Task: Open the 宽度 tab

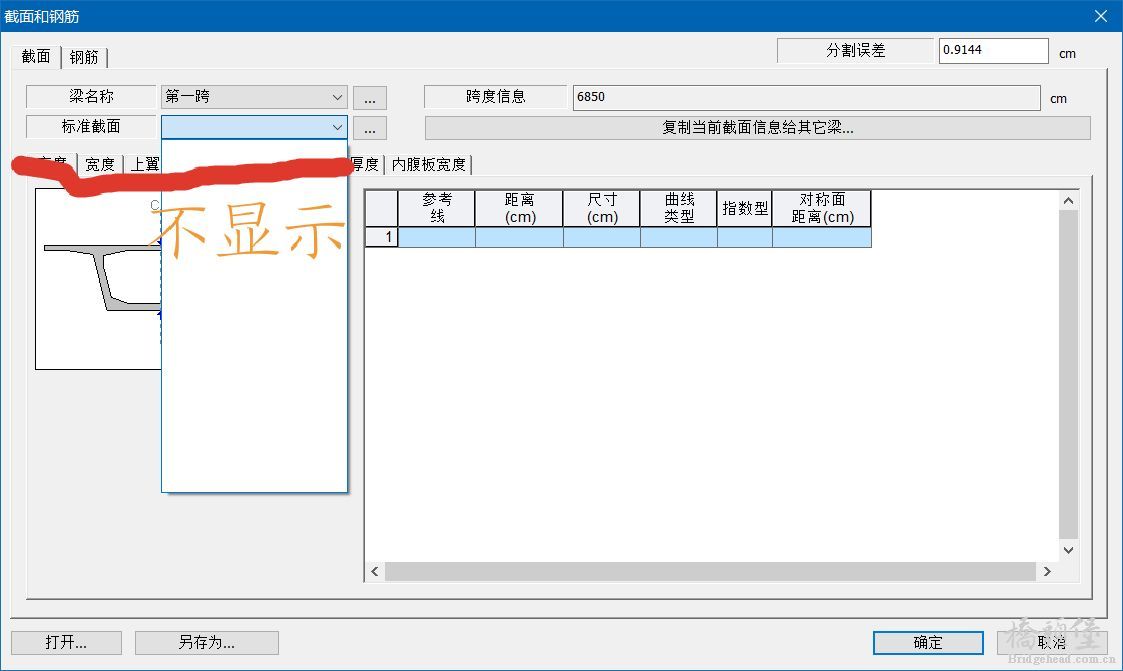Action: tap(100, 164)
